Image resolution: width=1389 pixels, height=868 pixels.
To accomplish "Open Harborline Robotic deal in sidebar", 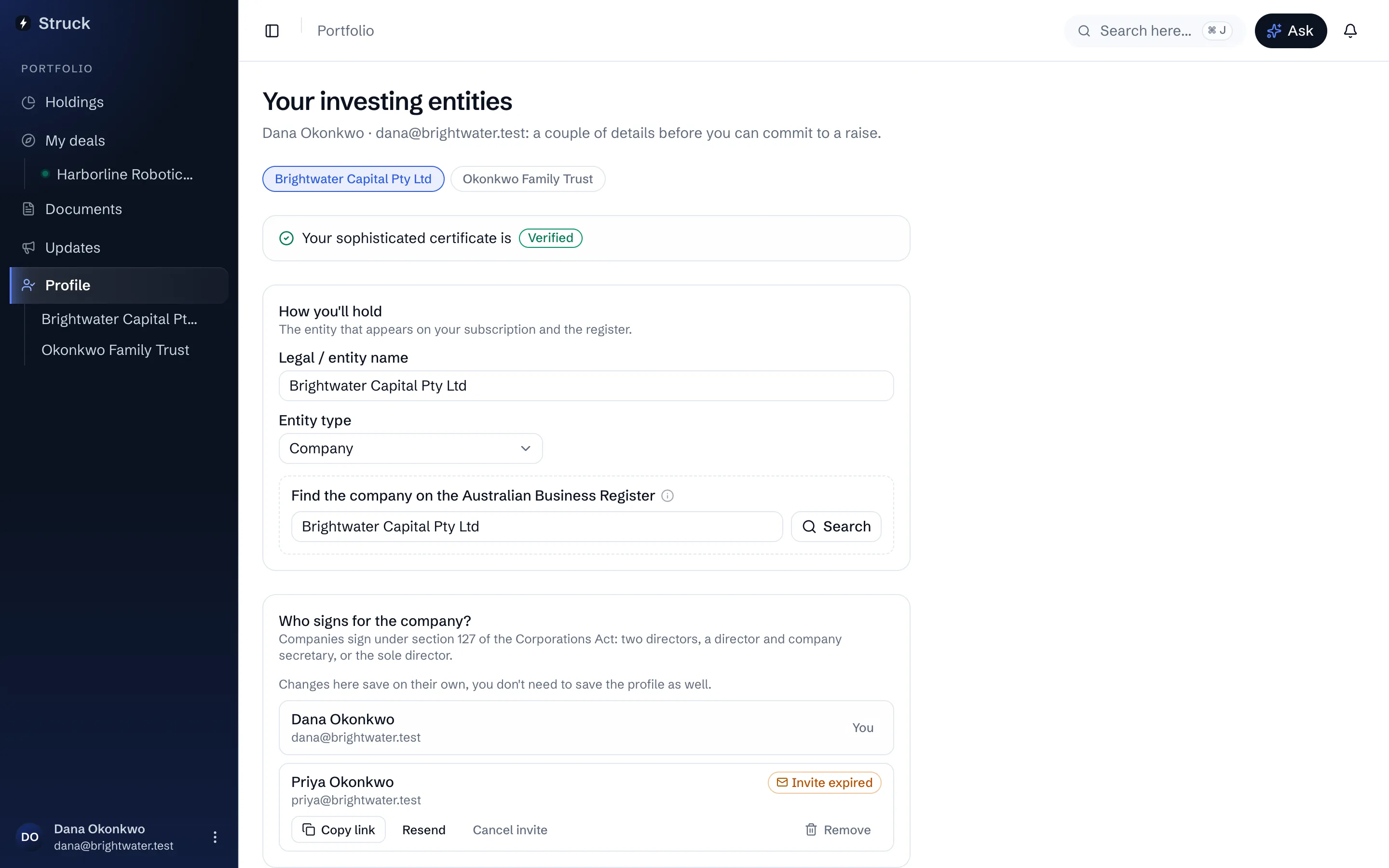I will coord(124,174).
